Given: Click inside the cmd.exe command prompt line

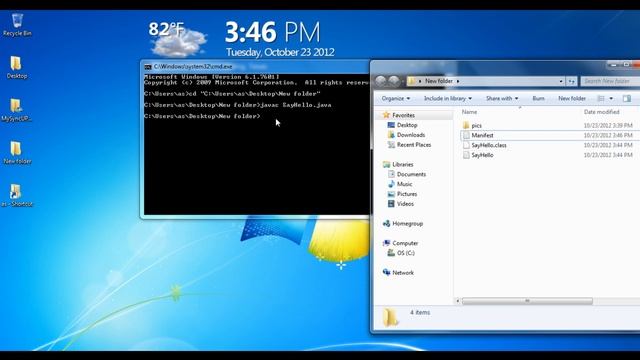Looking at the screenshot, I should 202,116.
